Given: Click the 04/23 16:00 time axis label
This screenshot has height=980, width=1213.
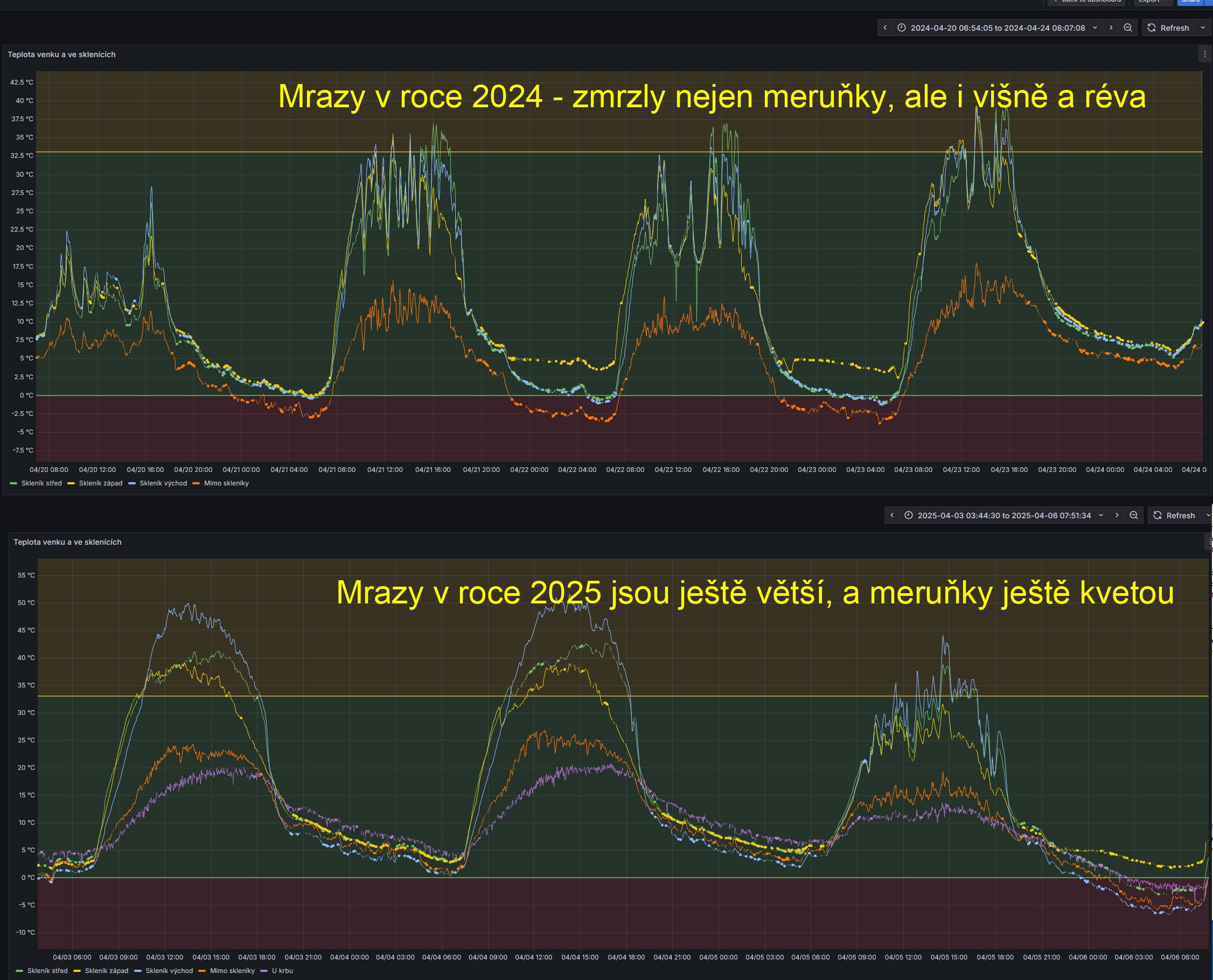Looking at the screenshot, I should pos(1009,470).
